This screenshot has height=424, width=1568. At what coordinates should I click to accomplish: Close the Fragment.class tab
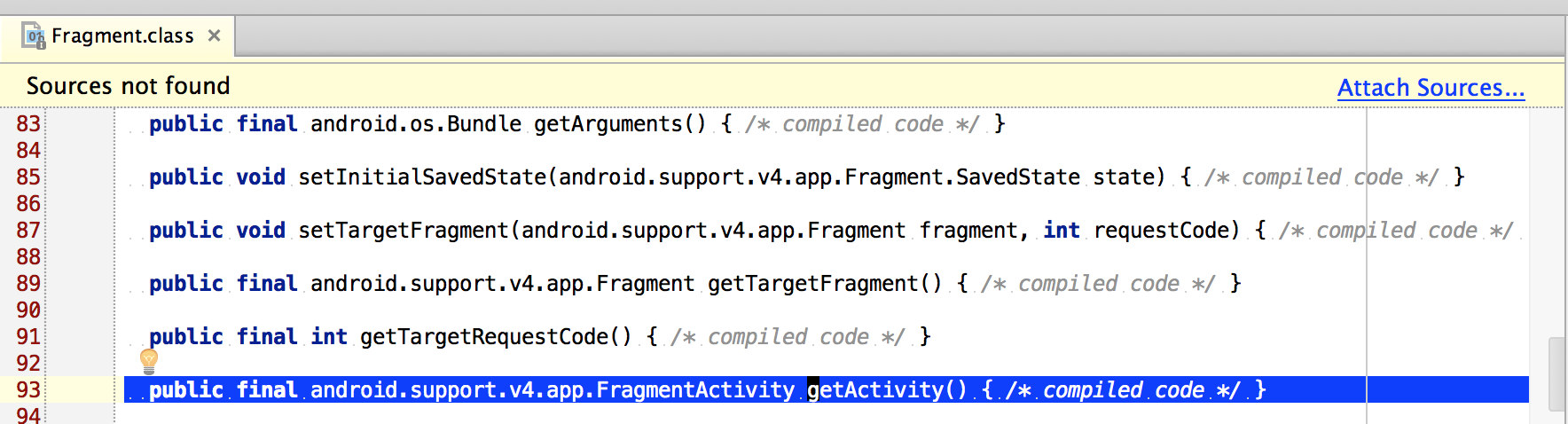click(x=214, y=35)
